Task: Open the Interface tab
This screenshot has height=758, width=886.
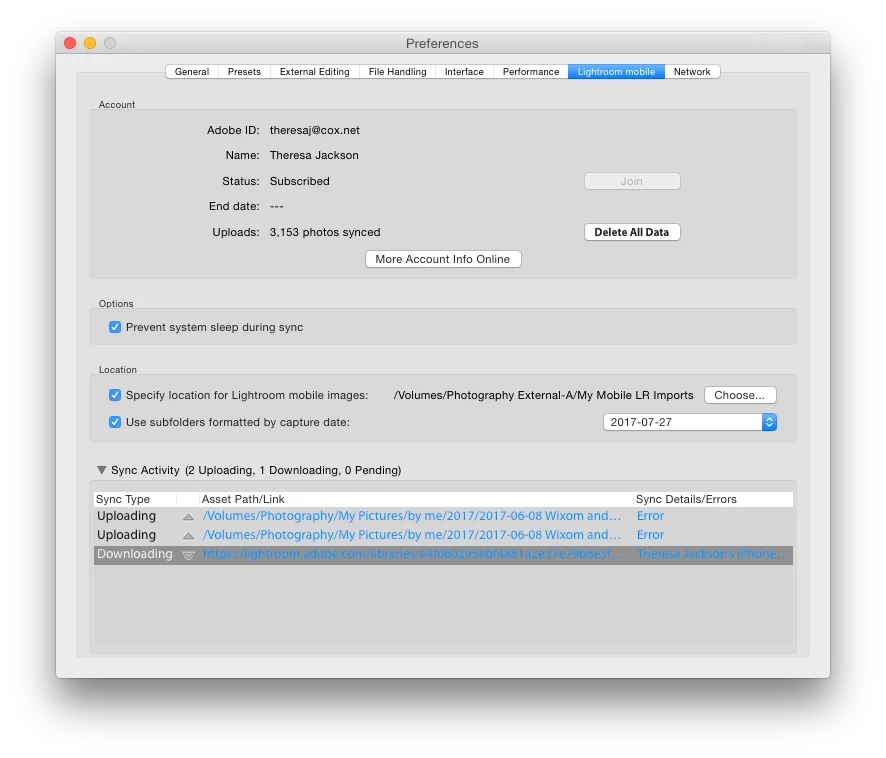Action: pos(464,72)
